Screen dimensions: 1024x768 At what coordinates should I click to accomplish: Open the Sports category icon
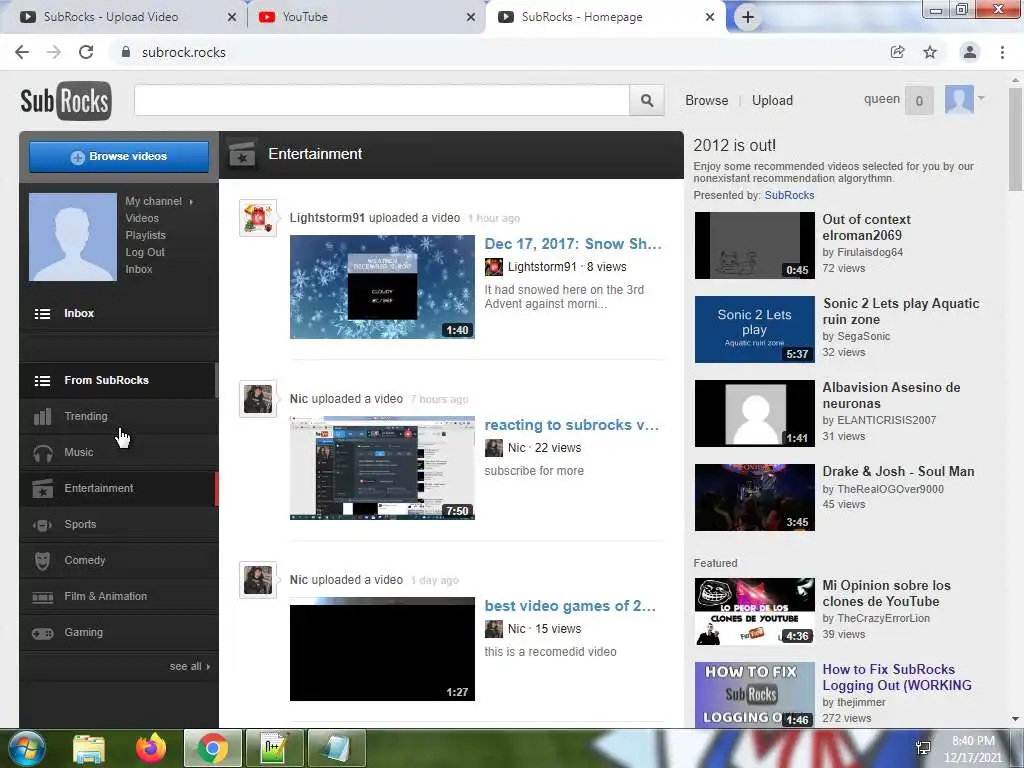42,524
